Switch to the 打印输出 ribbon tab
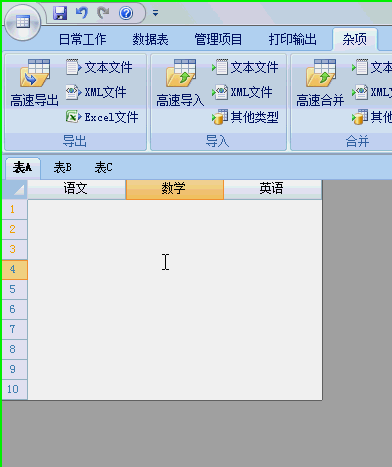392x467 pixels. coord(292,39)
